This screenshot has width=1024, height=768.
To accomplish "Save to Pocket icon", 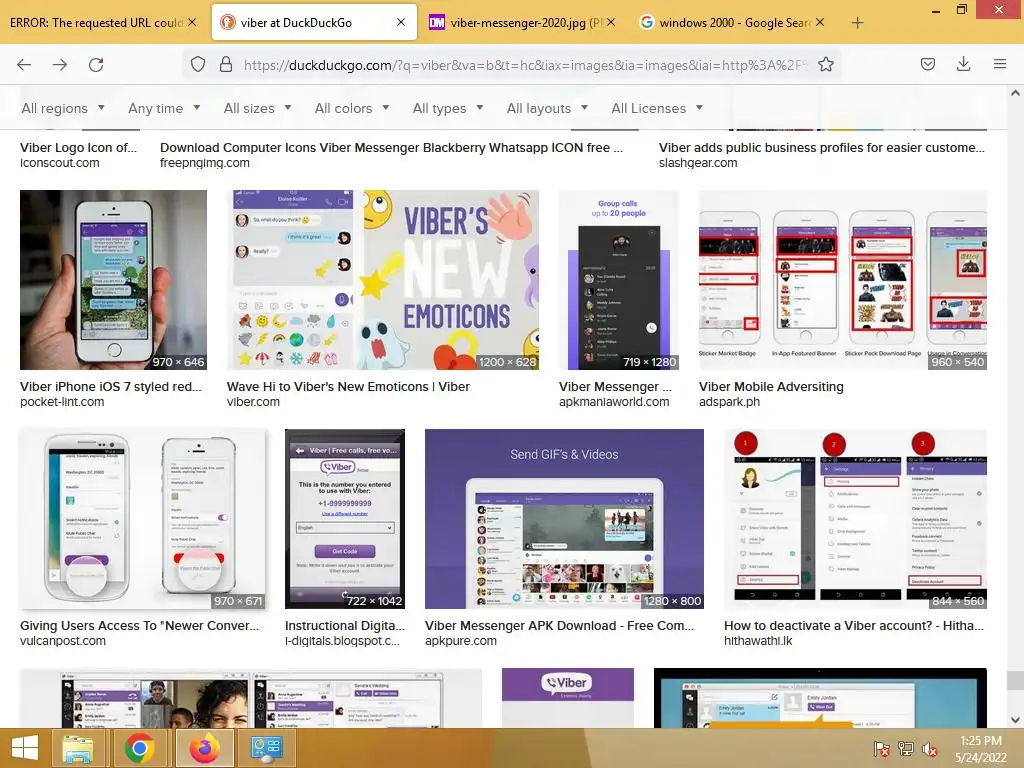I will coord(928,64).
